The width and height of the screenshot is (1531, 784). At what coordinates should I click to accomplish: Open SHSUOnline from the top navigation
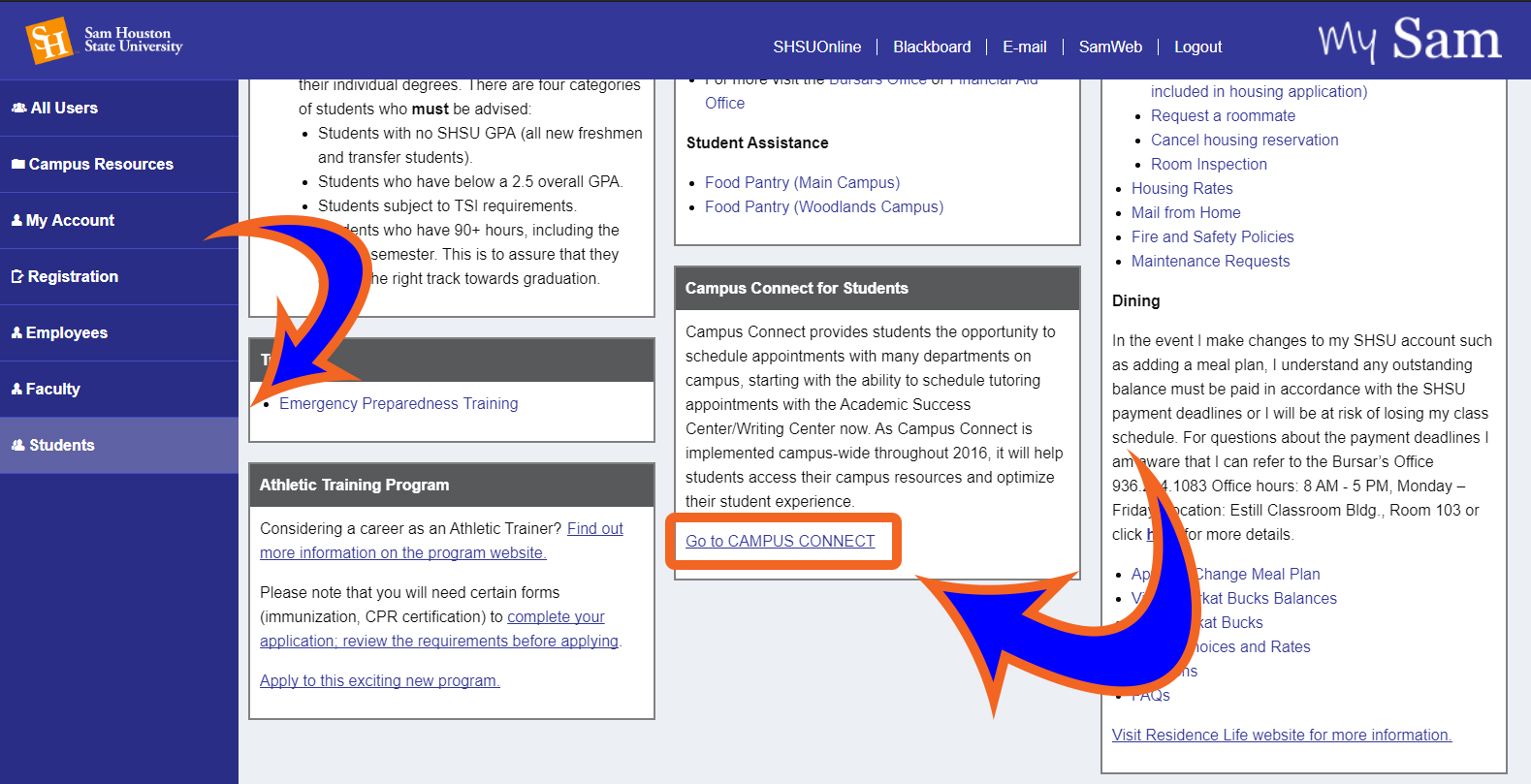click(x=816, y=47)
